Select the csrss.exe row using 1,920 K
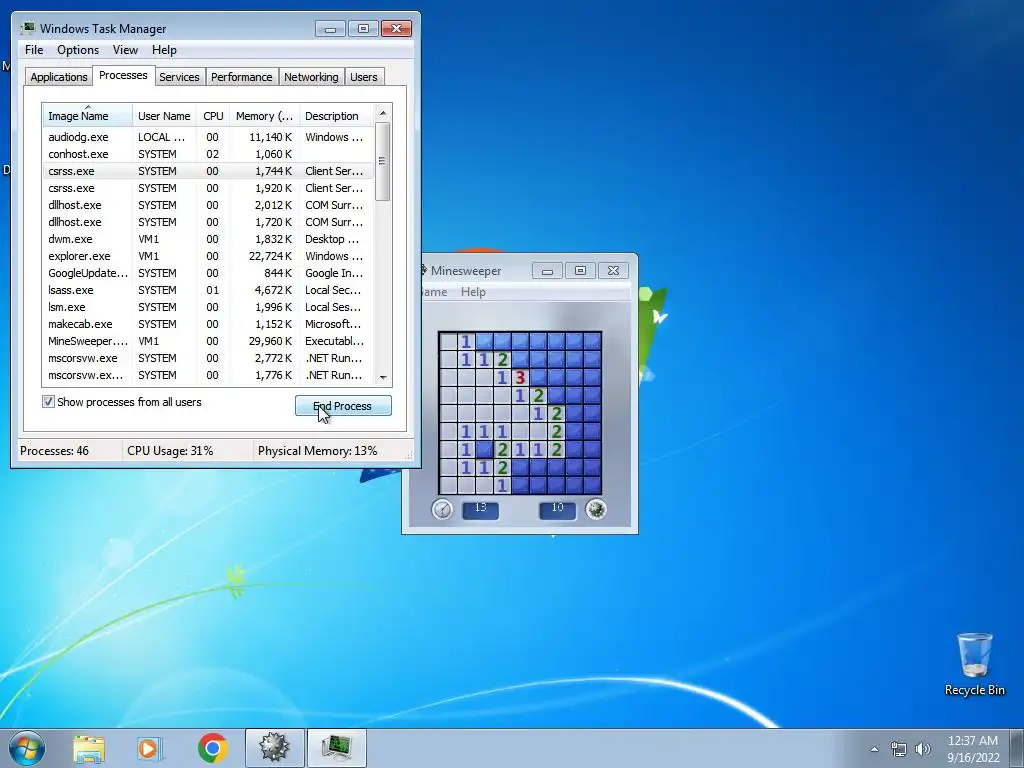 [x=208, y=188]
